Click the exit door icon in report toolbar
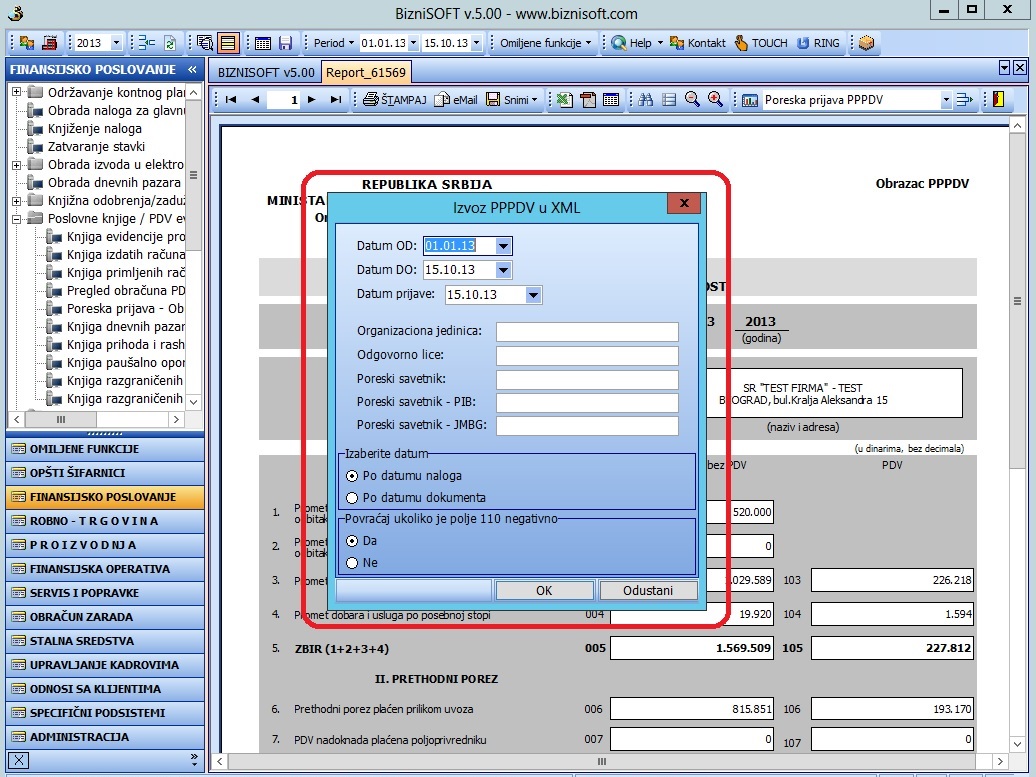Screen dimensions: 1036x777 (x=997, y=100)
